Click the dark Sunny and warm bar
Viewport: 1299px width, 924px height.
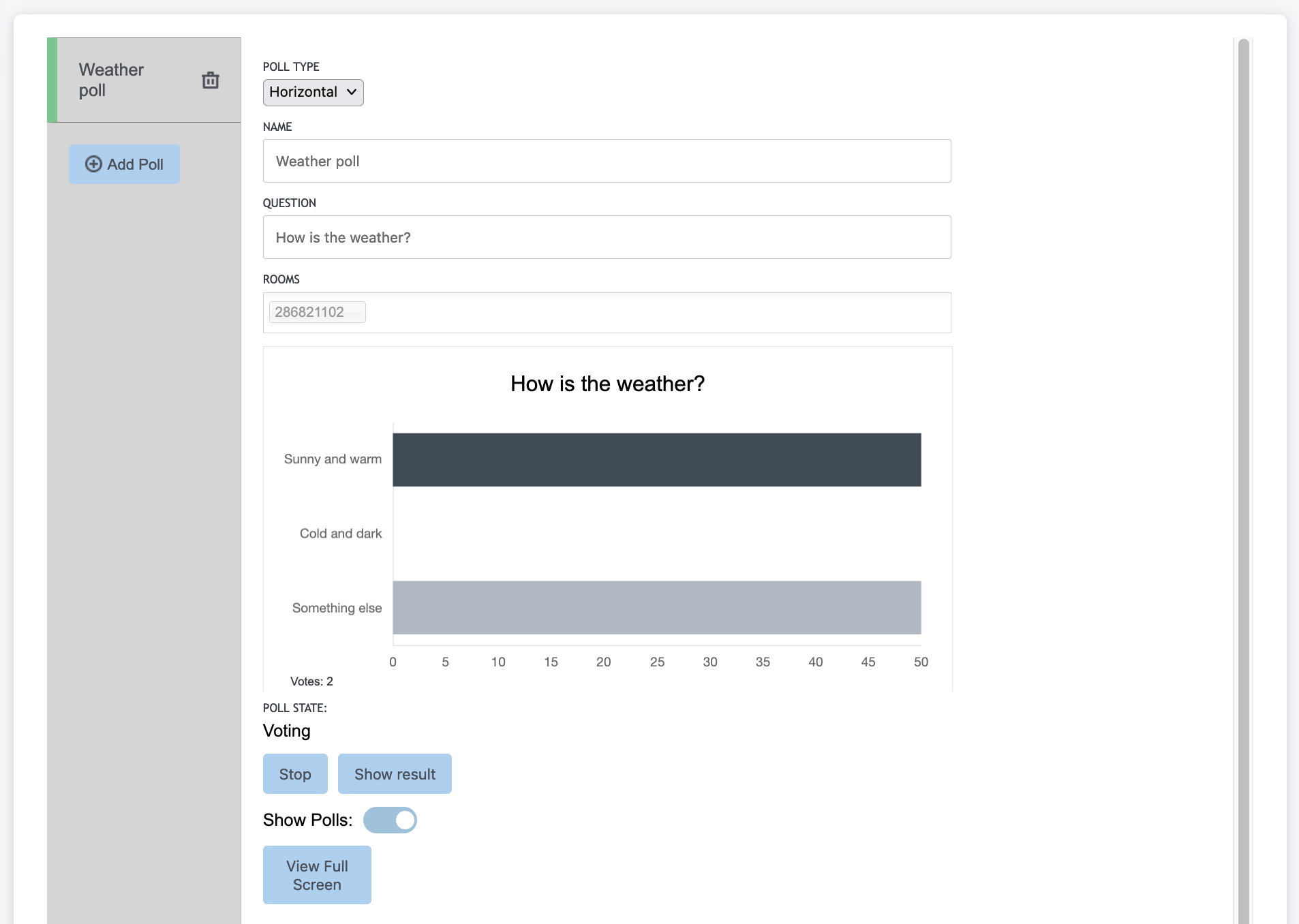[656, 460]
